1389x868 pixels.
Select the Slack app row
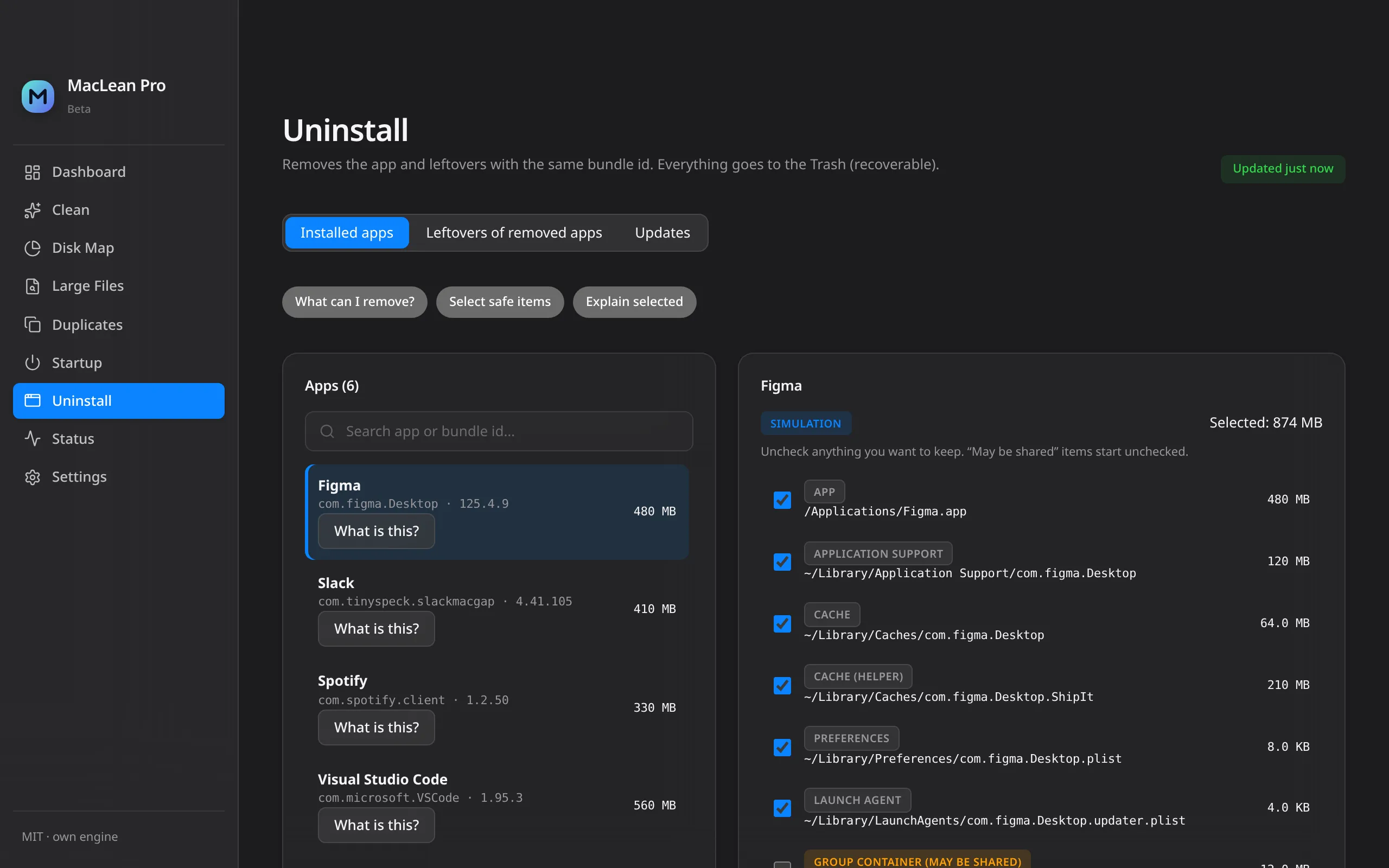[x=497, y=610]
